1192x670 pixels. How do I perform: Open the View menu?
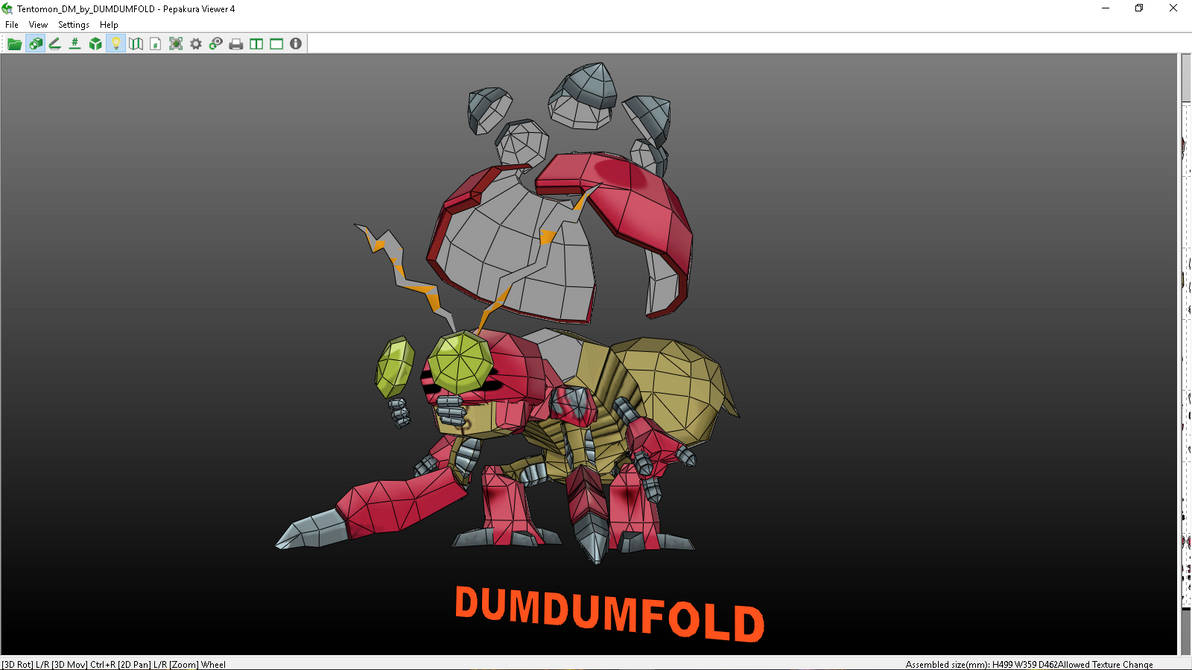pyautogui.click(x=38, y=24)
